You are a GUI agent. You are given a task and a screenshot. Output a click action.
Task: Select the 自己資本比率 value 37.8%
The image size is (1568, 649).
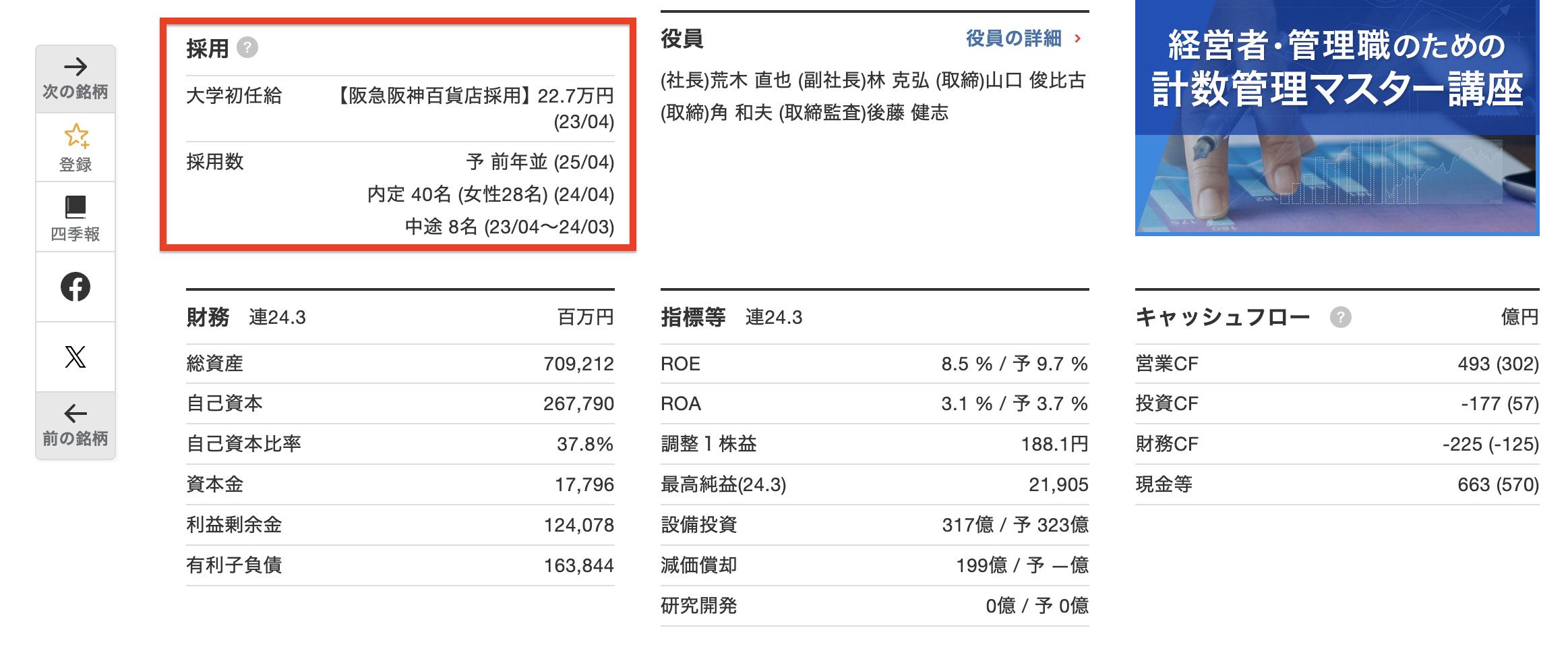[584, 444]
